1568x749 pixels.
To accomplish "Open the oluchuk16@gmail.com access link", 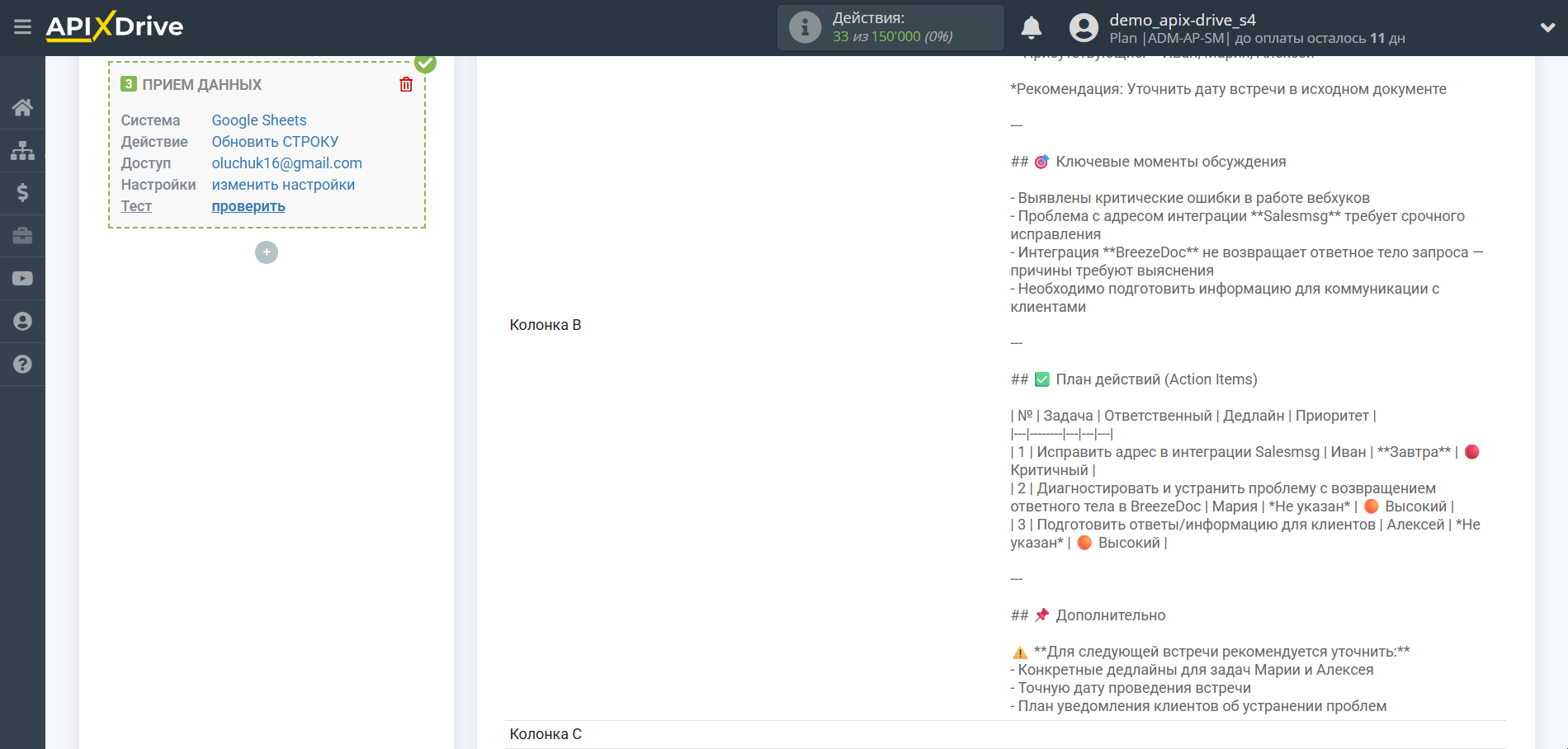I will tap(286, 163).
